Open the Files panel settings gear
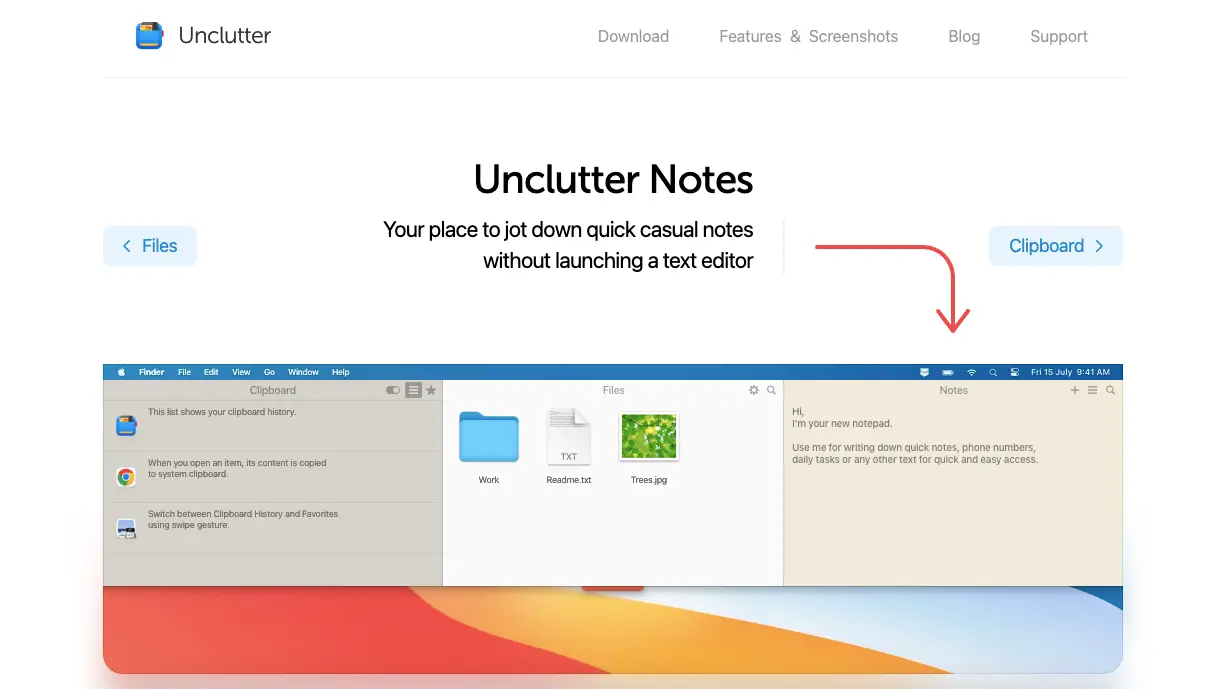This screenshot has width=1225, height=689. (754, 390)
